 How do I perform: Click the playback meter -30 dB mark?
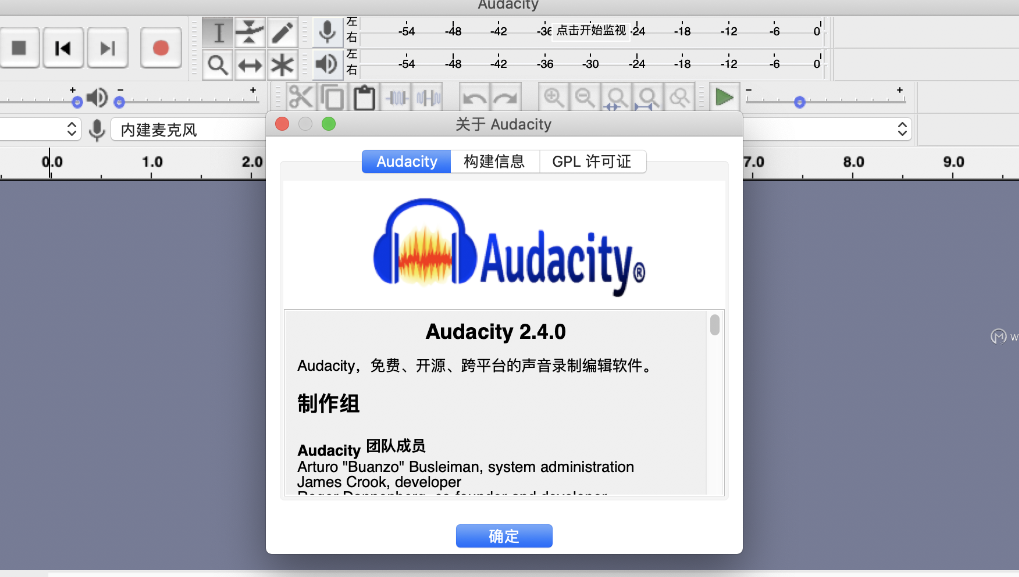click(591, 64)
